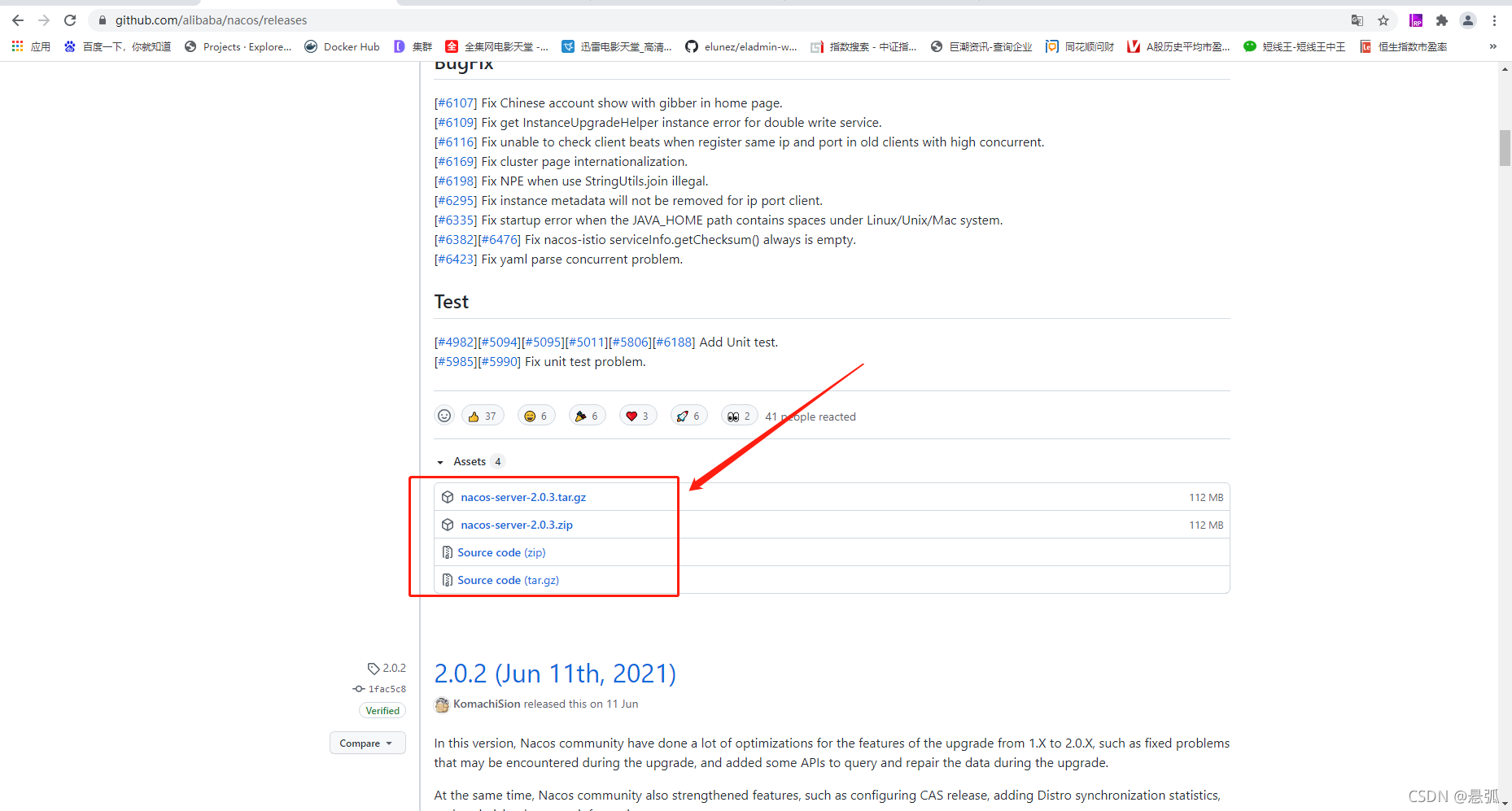1512x811 pixels.
Task: Open the Docker Hub bookmark
Action: click(x=342, y=46)
